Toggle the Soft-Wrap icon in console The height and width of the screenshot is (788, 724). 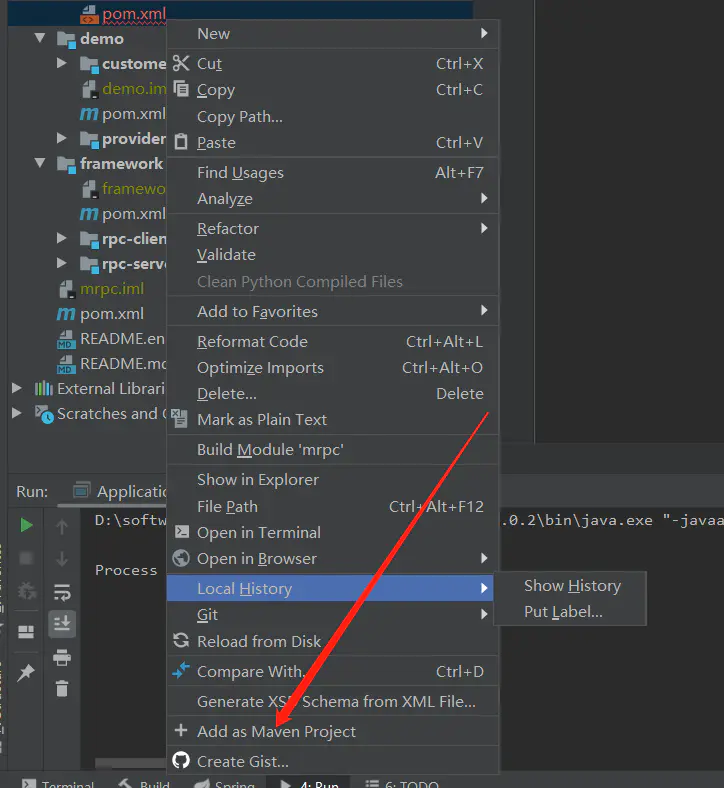pos(62,593)
